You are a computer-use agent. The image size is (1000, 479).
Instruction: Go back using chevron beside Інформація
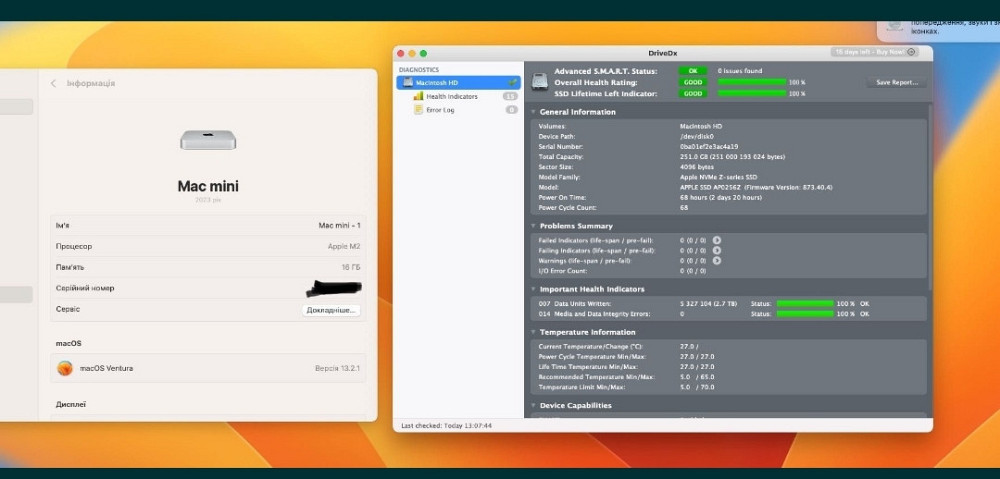point(54,84)
